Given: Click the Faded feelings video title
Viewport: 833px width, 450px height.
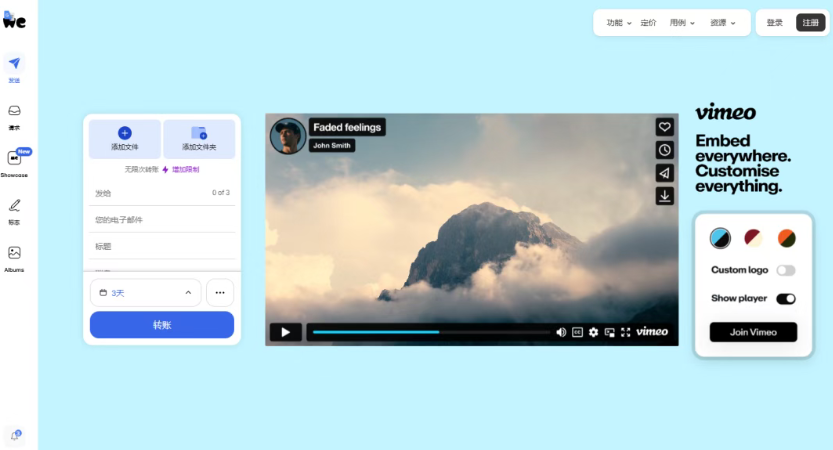Looking at the screenshot, I should click(x=347, y=128).
